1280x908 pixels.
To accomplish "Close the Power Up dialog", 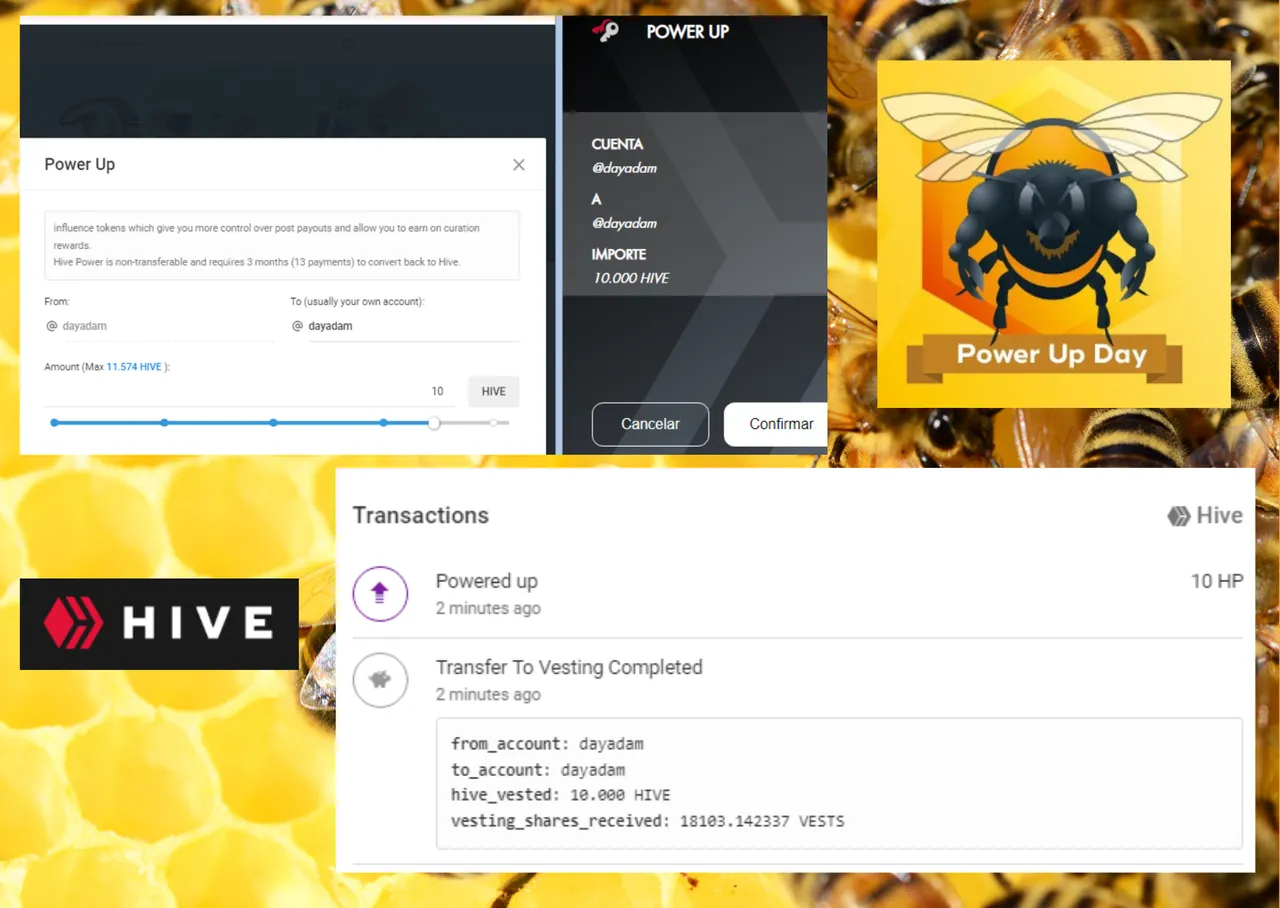I will (518, 165).
